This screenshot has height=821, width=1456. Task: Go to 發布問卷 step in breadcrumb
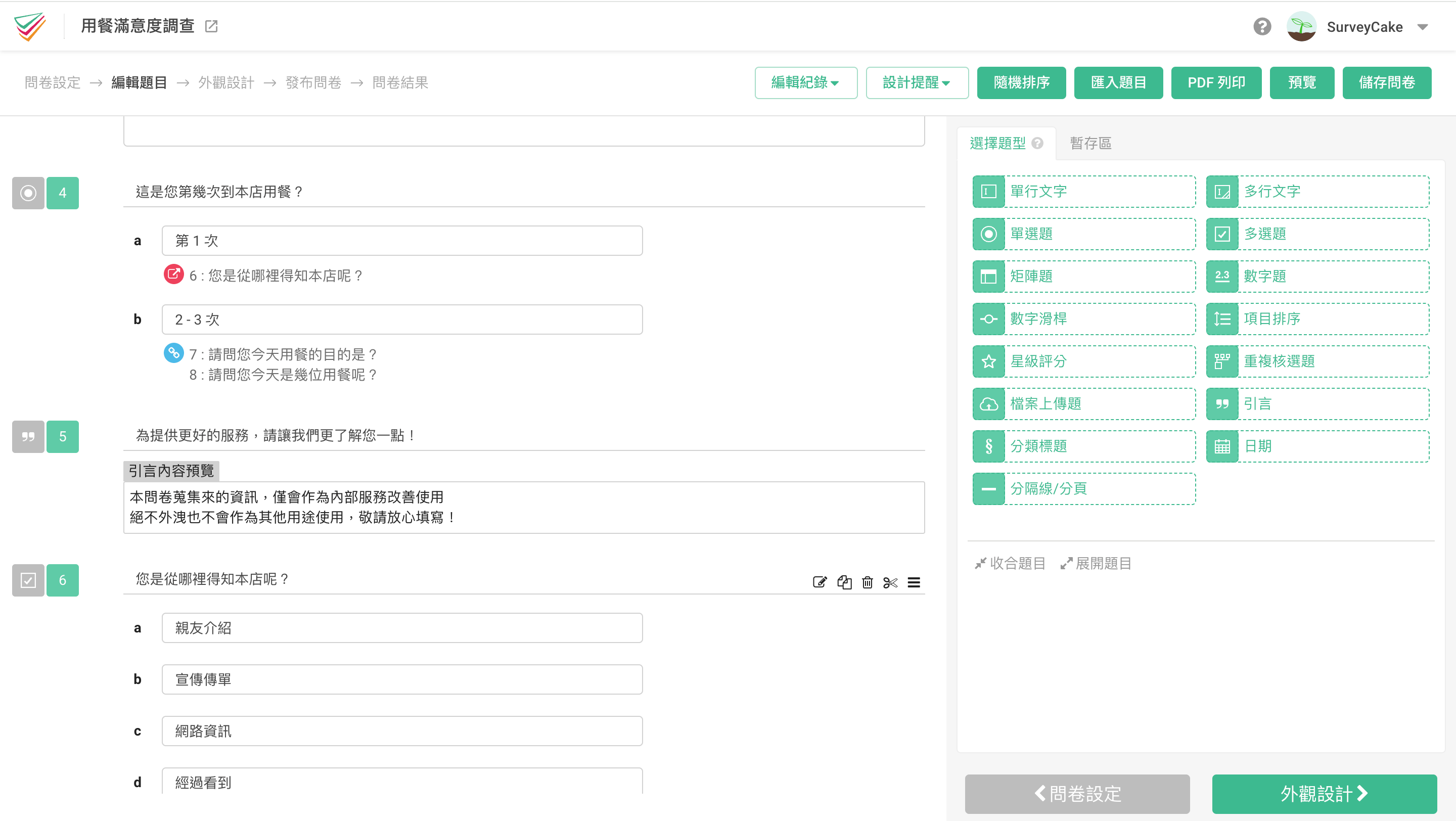tap(313, 82)
